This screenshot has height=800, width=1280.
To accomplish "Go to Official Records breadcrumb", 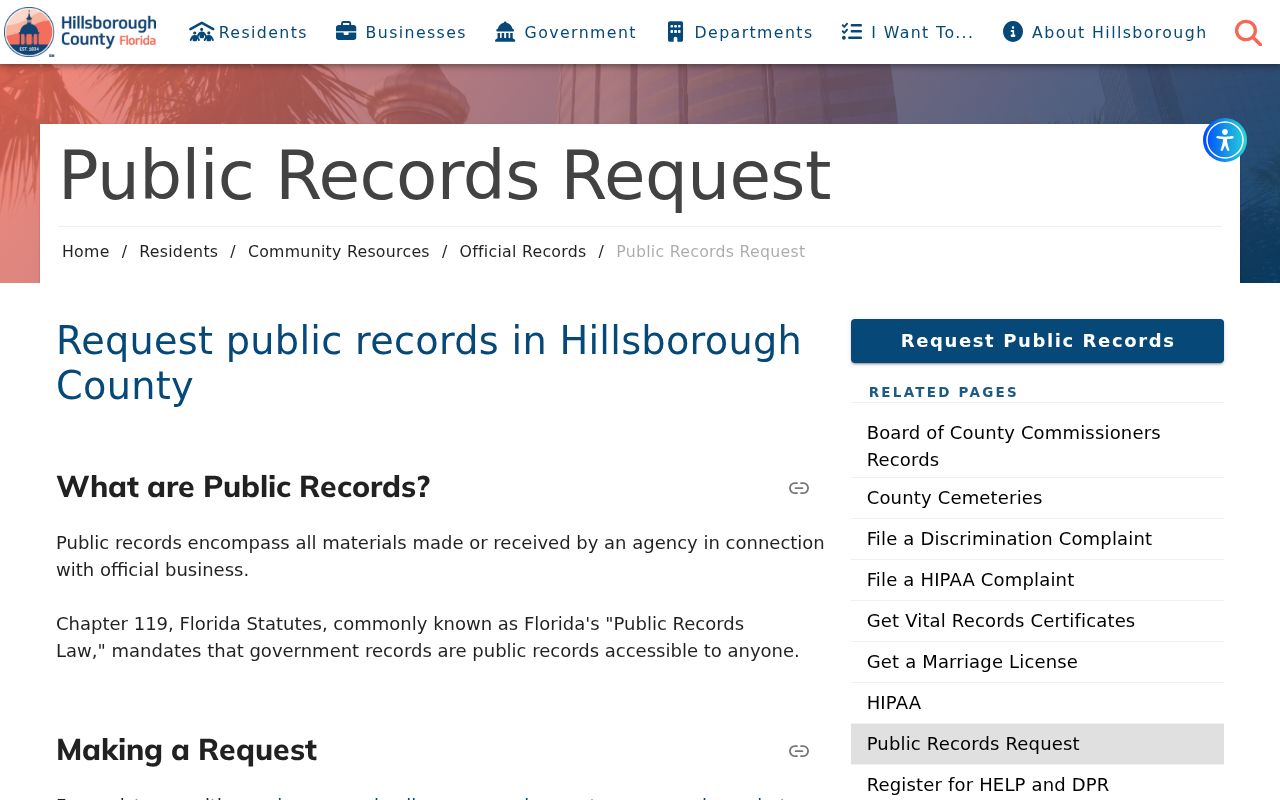I will point(522,252).
